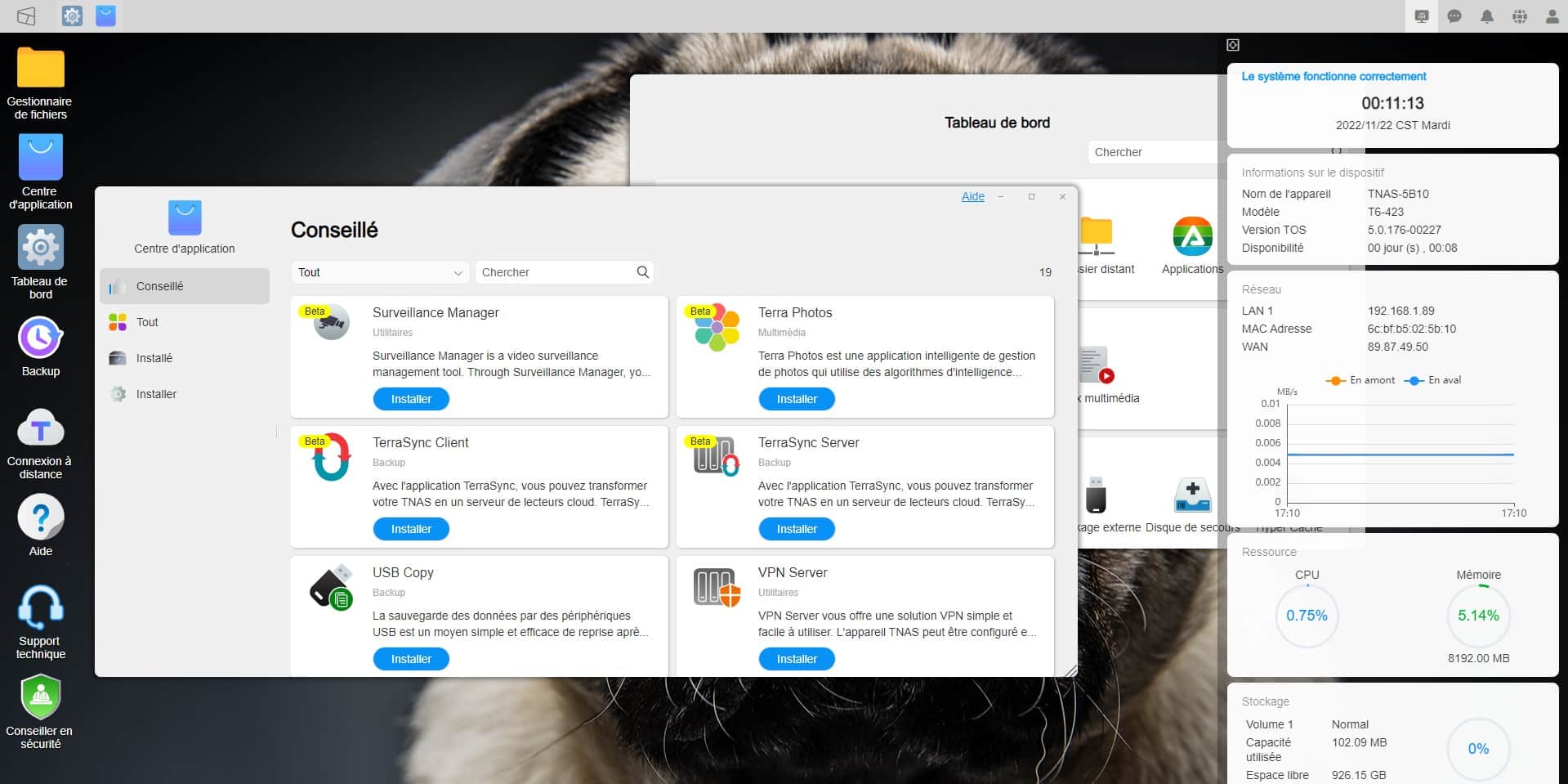Open the language globe icon

(1520, 16)
